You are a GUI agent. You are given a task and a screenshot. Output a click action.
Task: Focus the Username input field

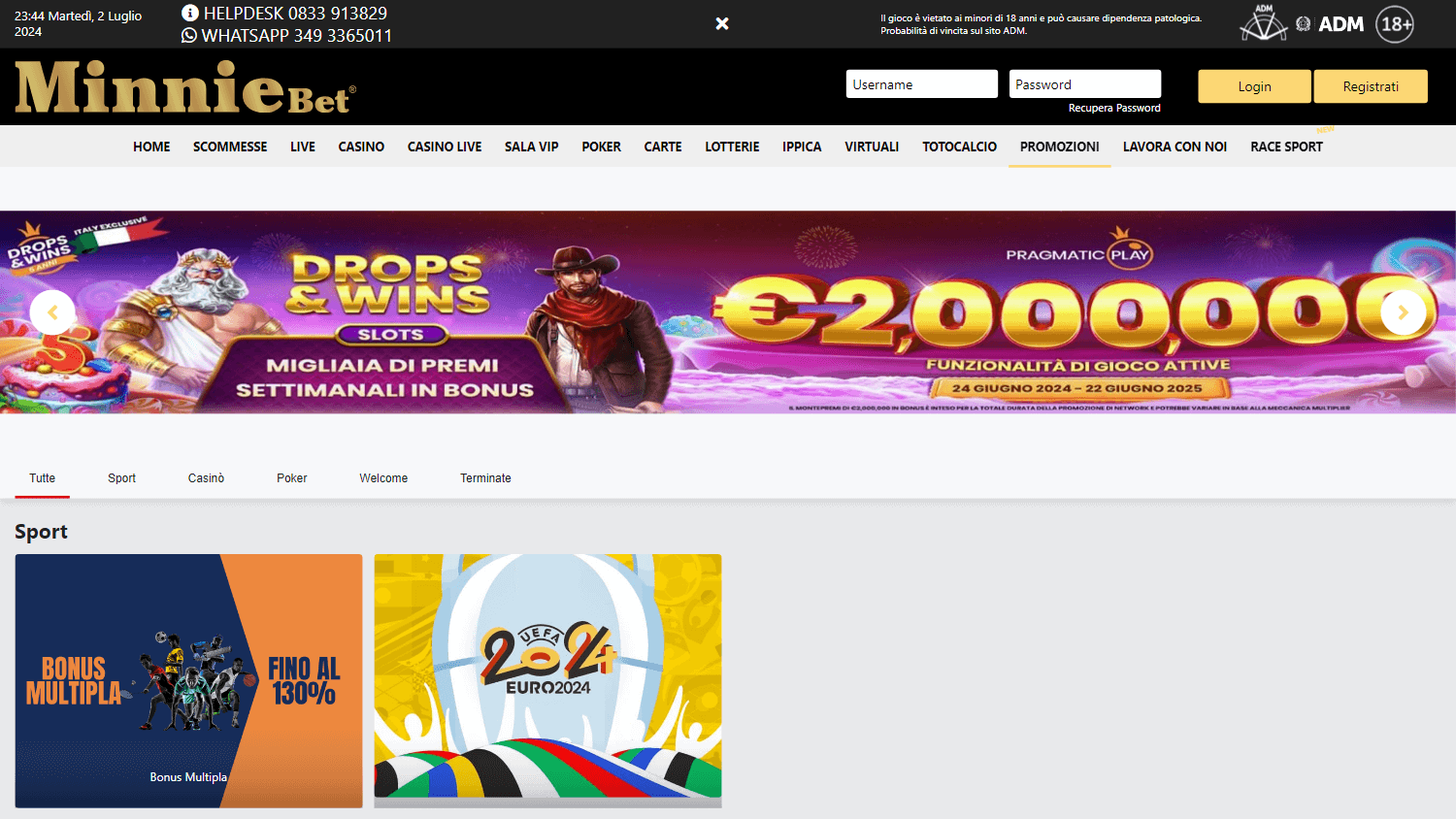coord(921,84)
